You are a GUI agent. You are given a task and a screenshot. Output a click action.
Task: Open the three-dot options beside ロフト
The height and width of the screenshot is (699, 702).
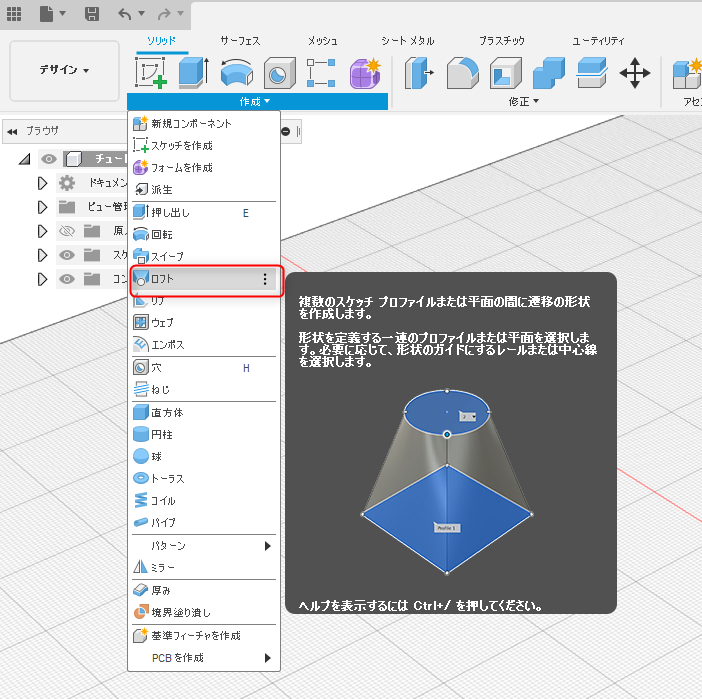pyautogui.click(x=265, y=279)
